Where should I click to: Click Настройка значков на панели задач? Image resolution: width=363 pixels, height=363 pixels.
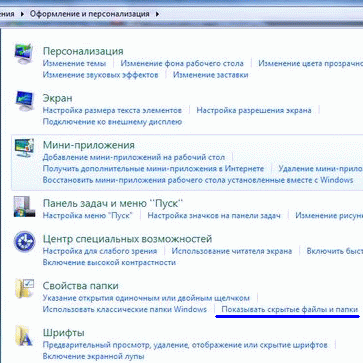[x=214, y=215]
